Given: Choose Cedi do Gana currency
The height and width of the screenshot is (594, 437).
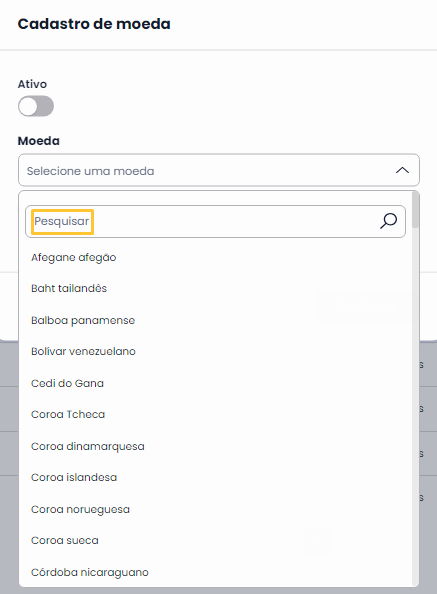Looking at the screenshot, I should point(67,383).
